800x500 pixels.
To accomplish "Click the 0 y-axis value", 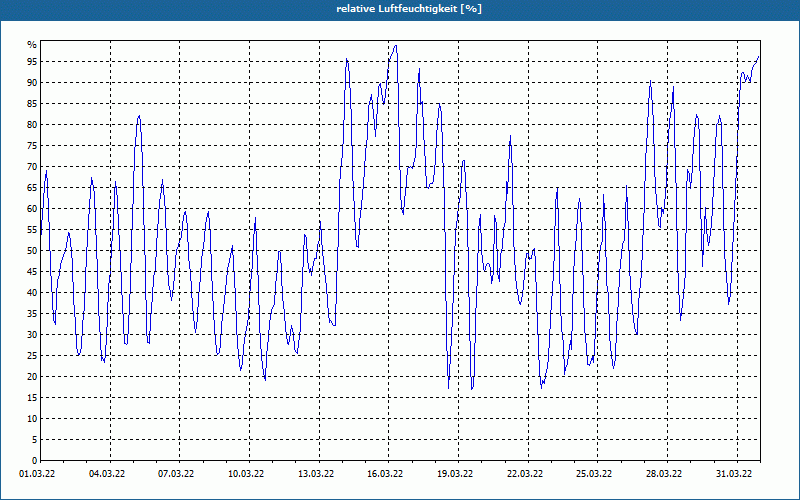I will point(35,461).
